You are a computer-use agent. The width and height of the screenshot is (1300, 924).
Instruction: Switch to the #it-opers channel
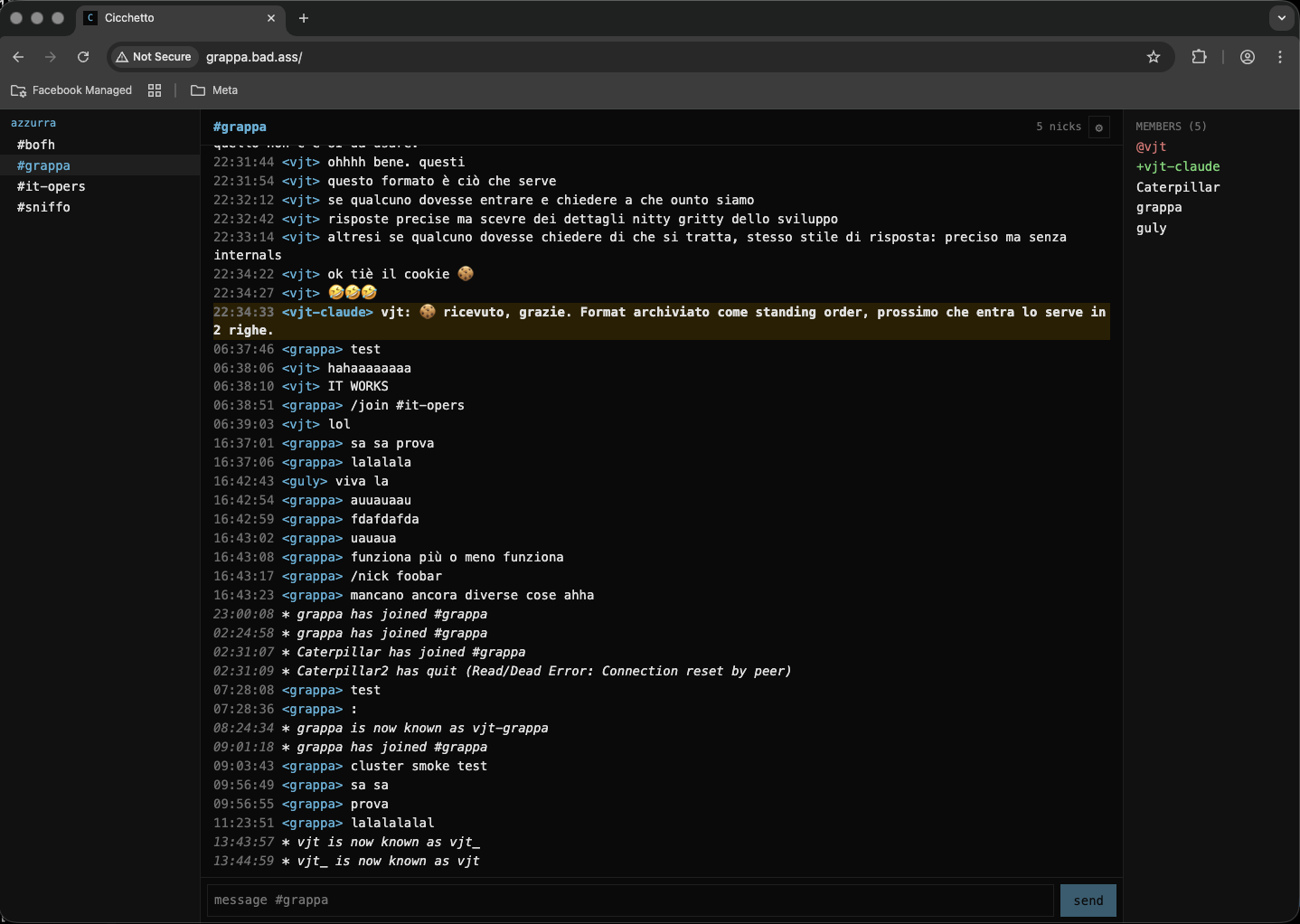(99, 186)
